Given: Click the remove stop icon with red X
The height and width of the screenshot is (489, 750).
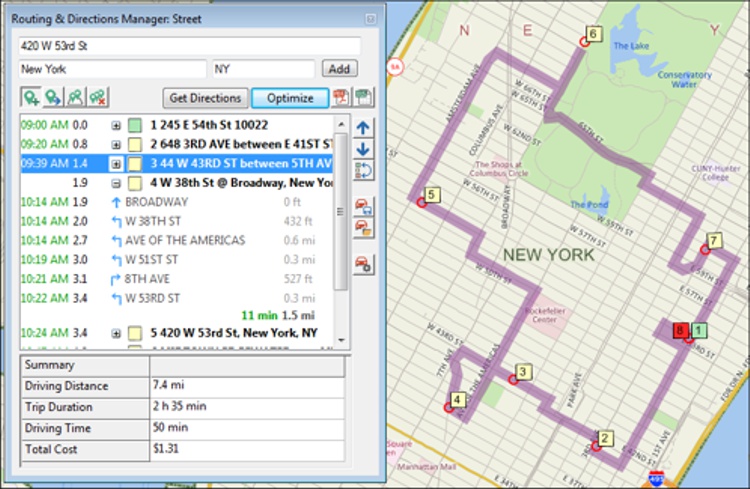Looking at the screenshot, I should [x=97, y=98].
